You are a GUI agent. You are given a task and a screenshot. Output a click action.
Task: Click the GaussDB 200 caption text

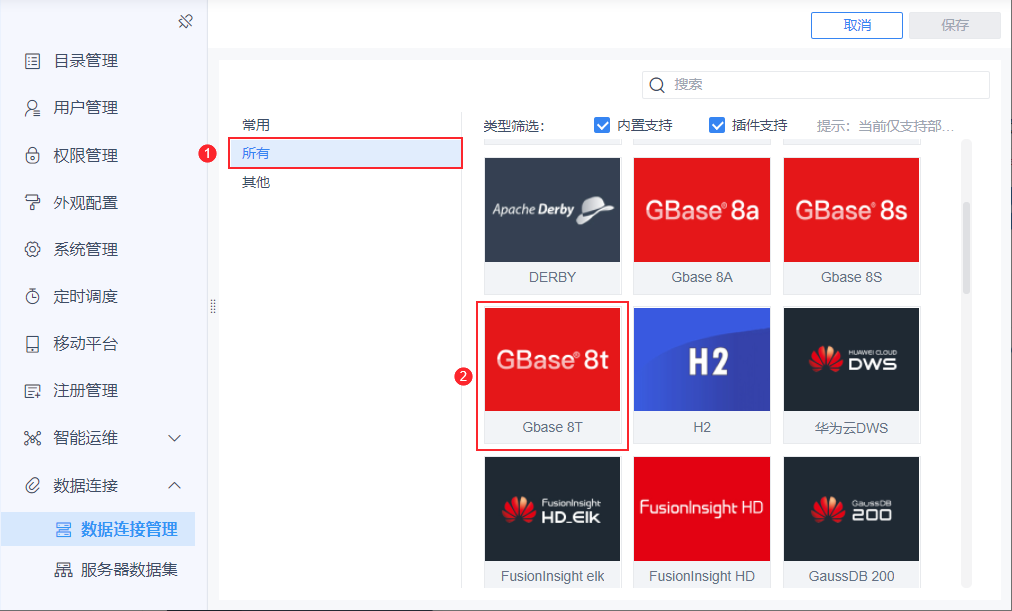coord(851,576)
